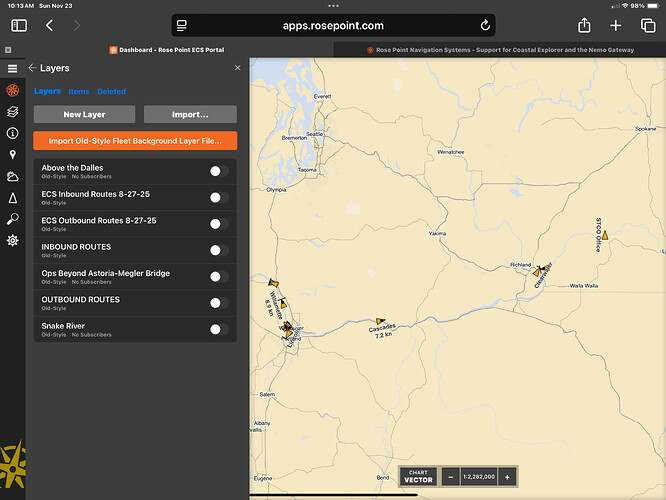Open the settings gear sidebar icon
666x500 pixels.
(x=12, y=240)
